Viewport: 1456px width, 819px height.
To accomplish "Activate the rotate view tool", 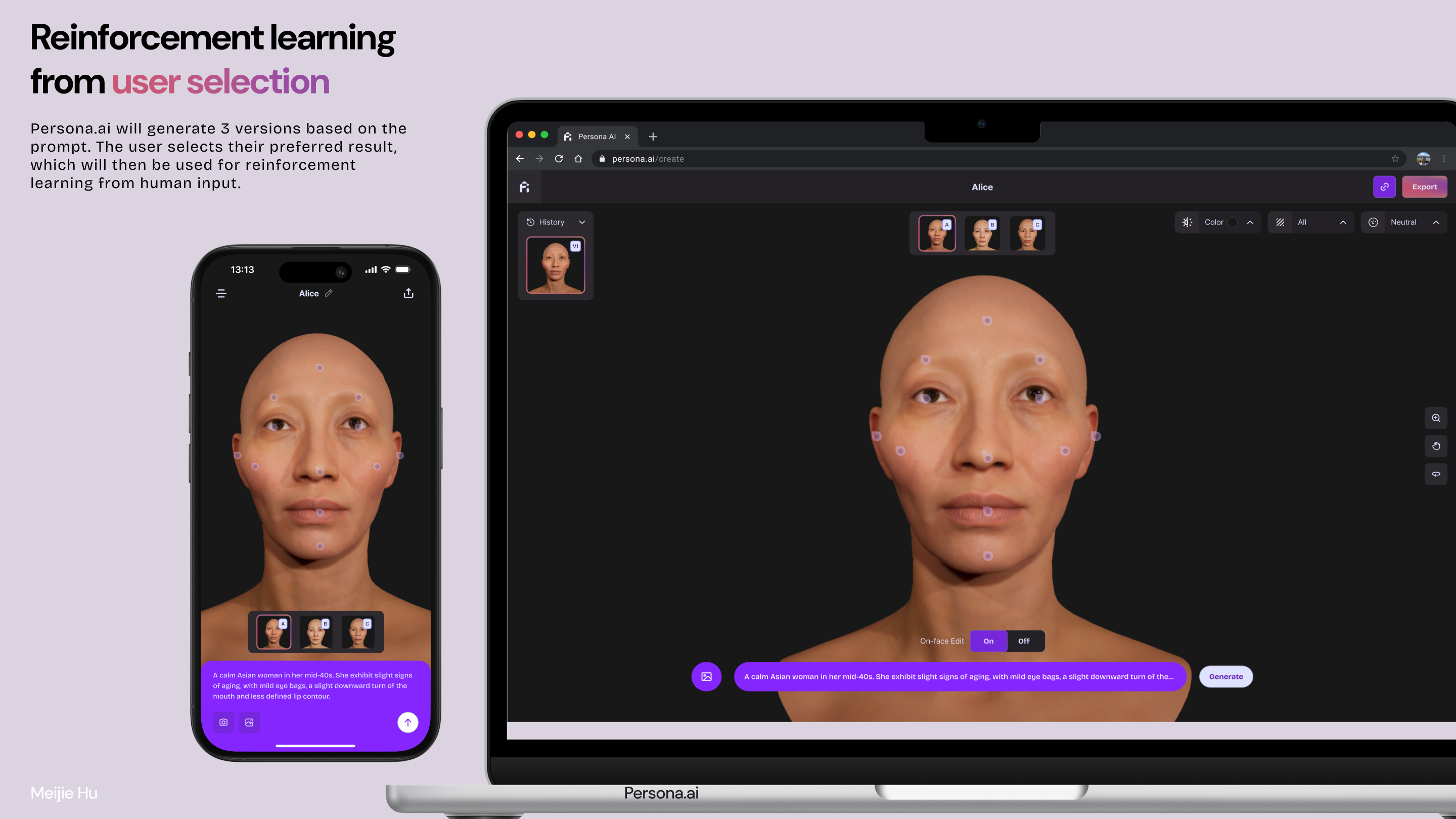I will [1436, 474].
